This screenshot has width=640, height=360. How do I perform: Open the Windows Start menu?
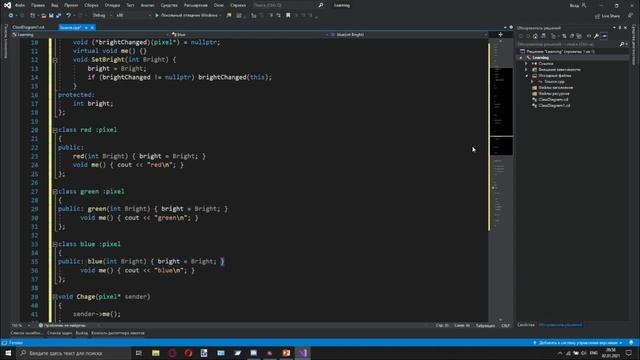(x=8, y=353)
